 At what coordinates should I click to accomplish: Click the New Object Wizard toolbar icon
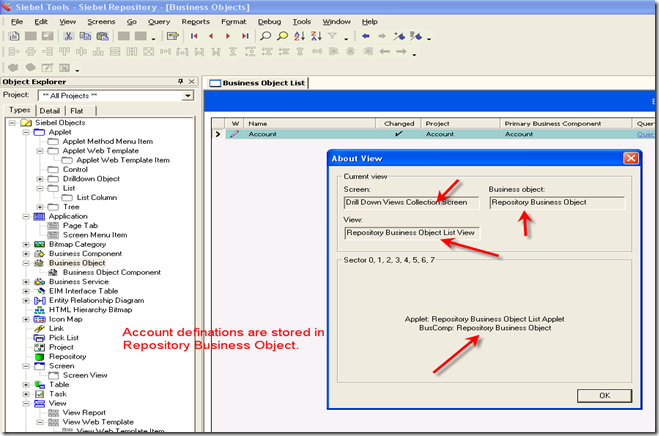click(x=14, y=36)
